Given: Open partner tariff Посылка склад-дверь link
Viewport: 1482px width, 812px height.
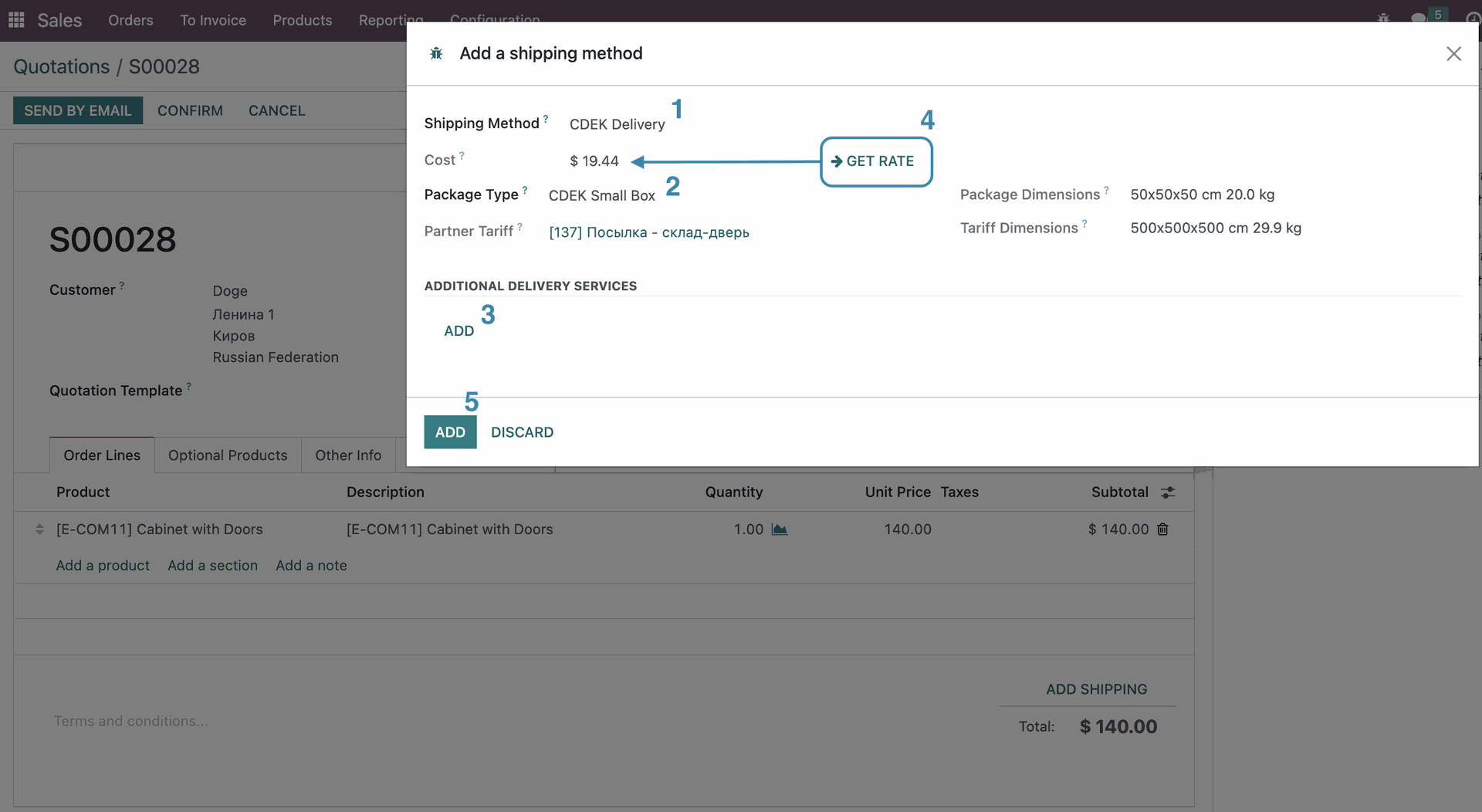Looking at the screenshot, I should [648, 232].
